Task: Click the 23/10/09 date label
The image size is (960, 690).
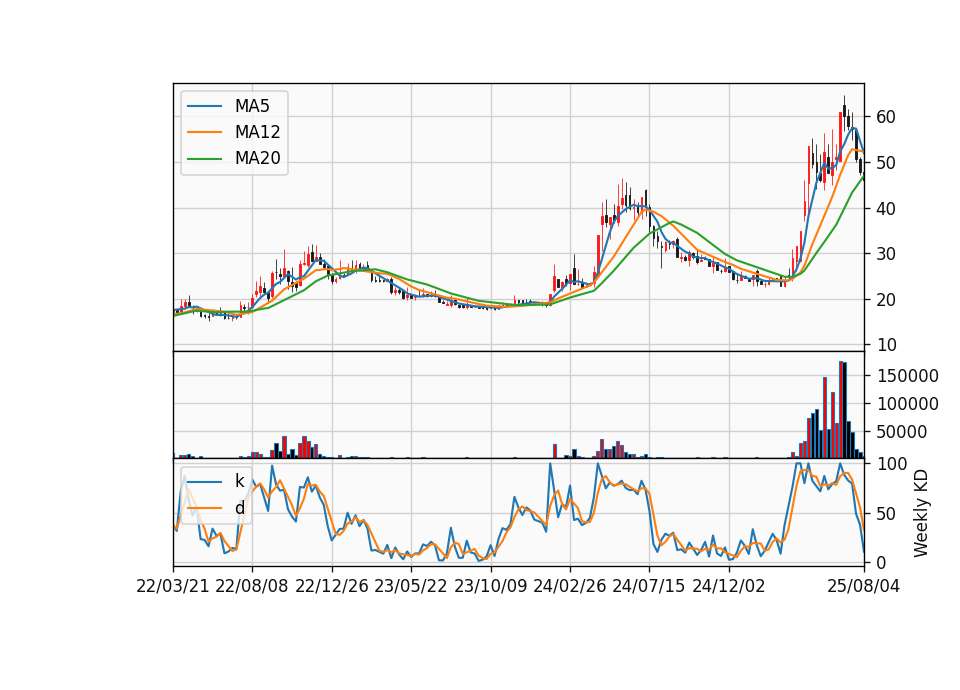Action: pyautogui.click(x=490, y=586)
